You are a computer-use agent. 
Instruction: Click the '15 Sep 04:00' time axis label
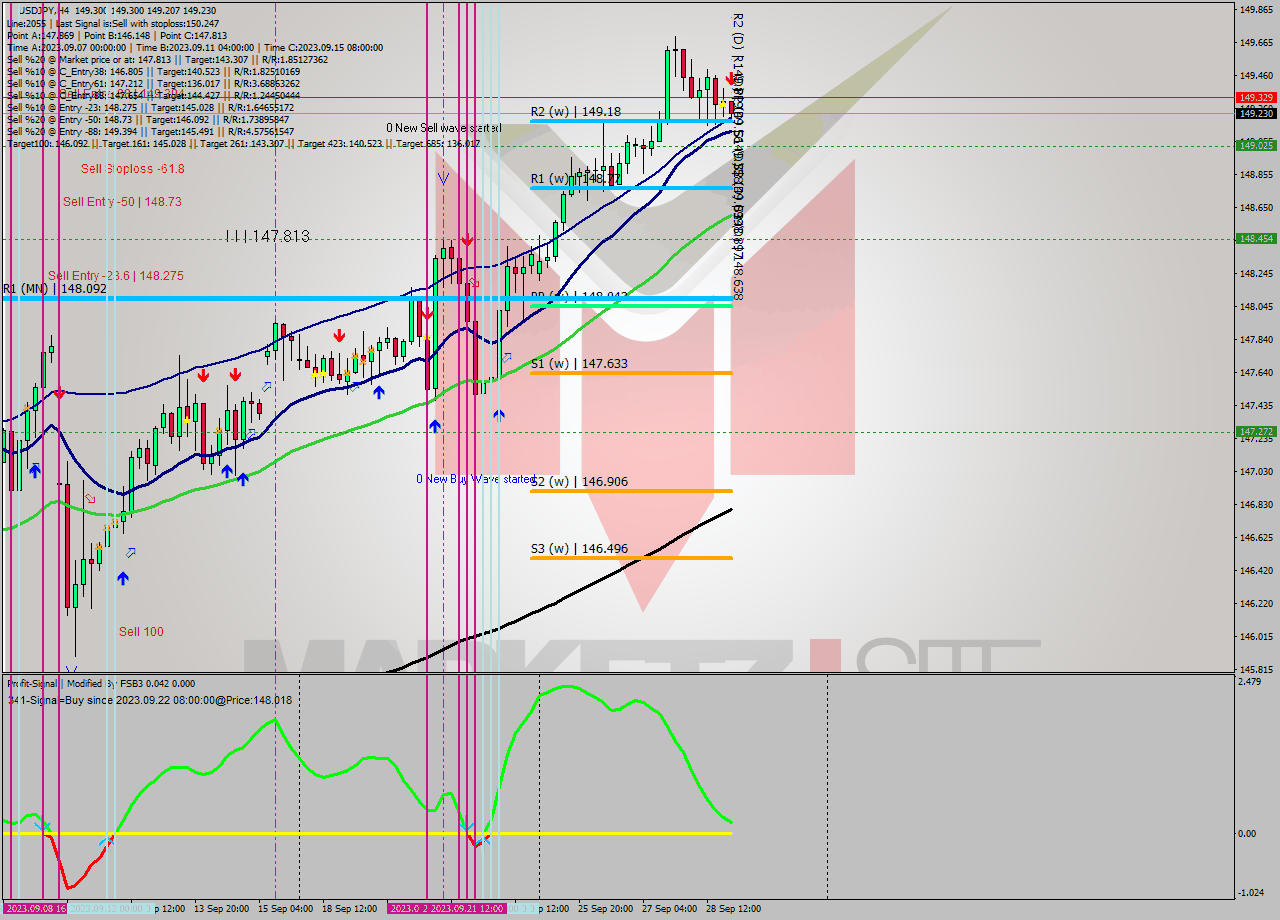[x=286, y=909]
